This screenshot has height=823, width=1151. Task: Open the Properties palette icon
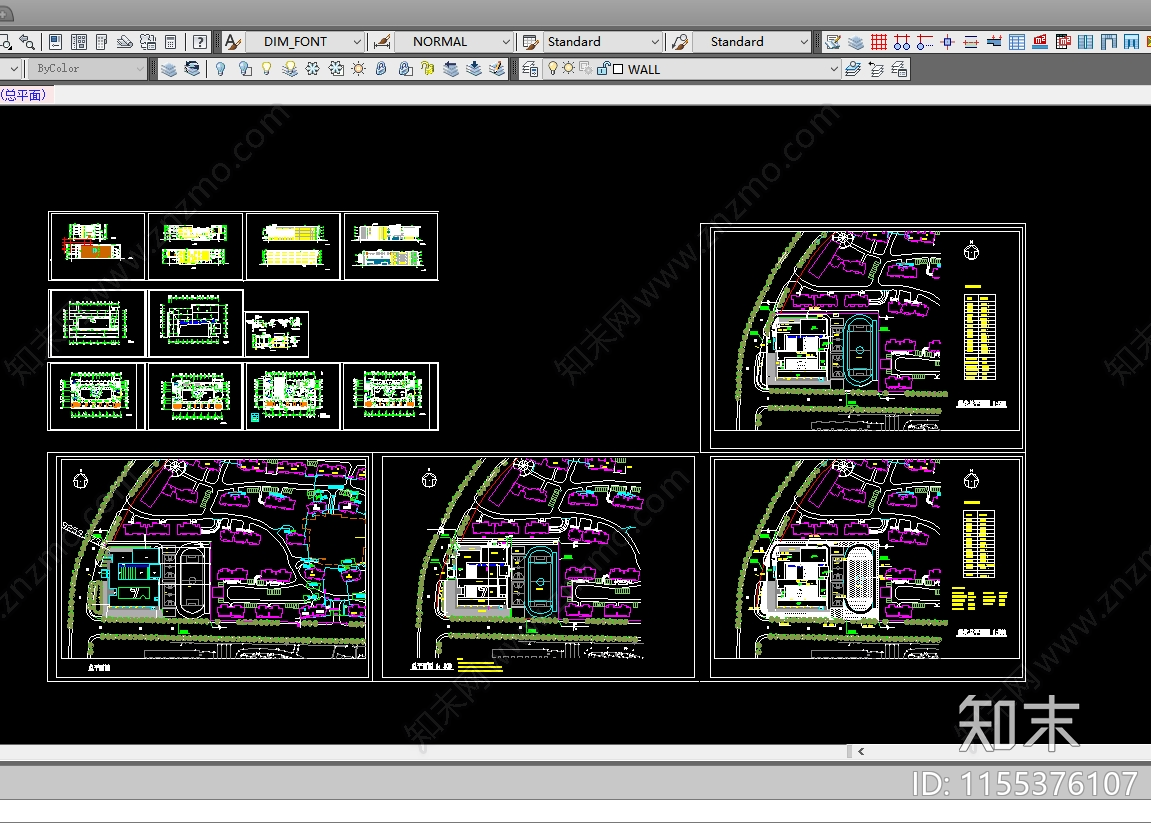(x=55, y=42)
